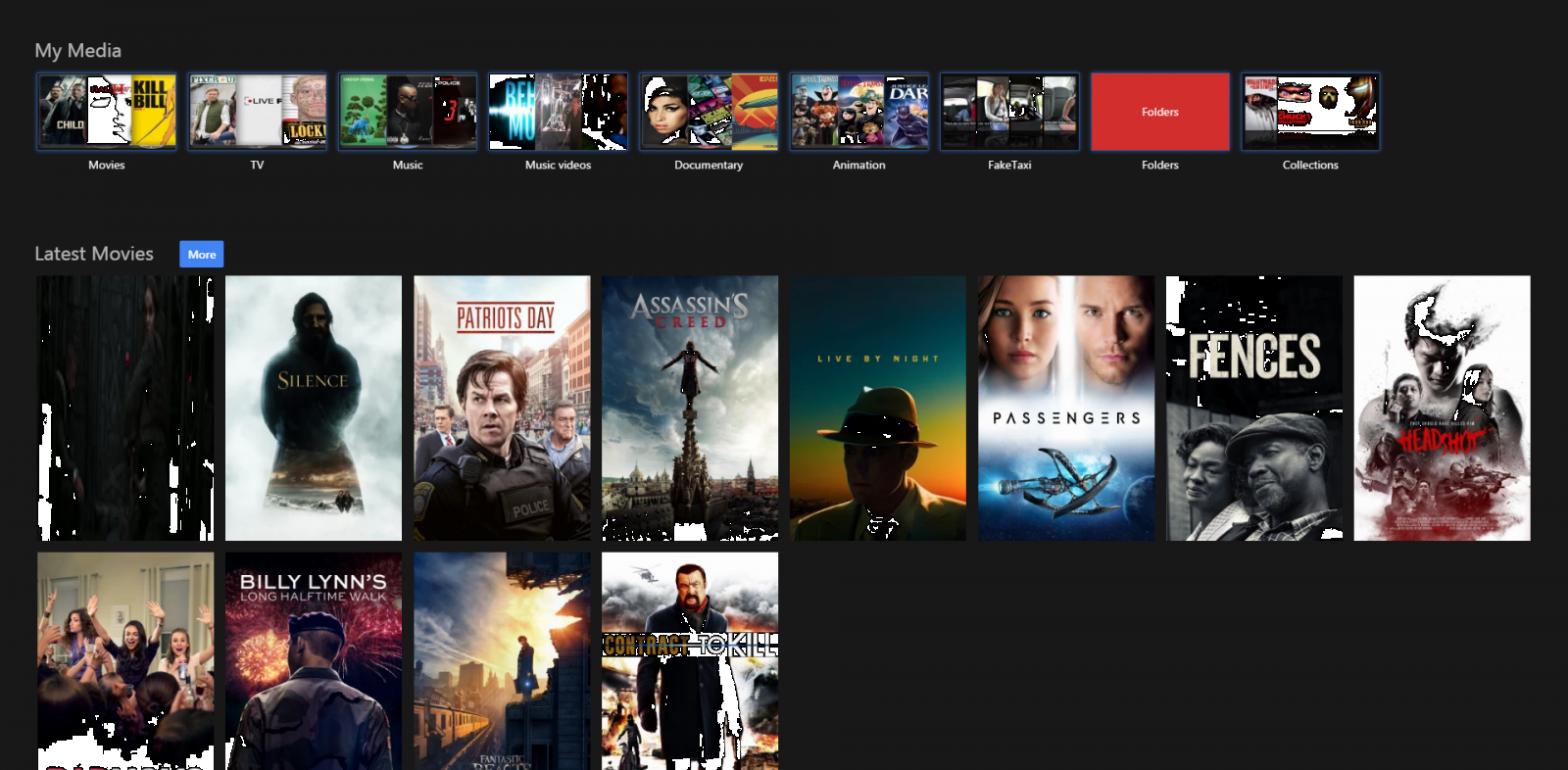Open the Documentary library tile
The height and width of the screenshot is (770, 1568).
tap(709, 112)
